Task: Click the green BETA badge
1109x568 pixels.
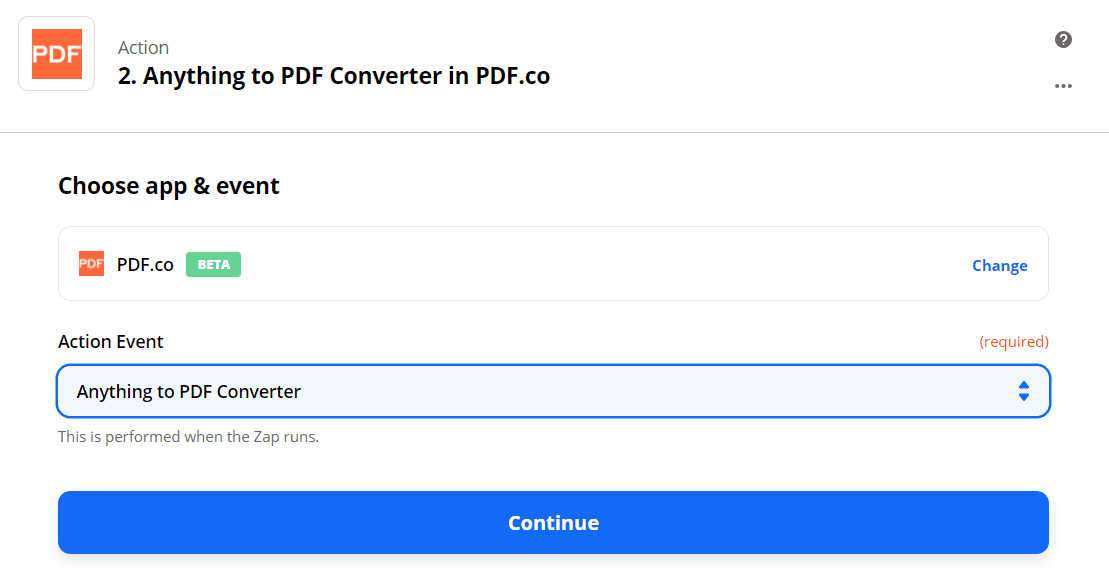Action: (x=213, y=265)
